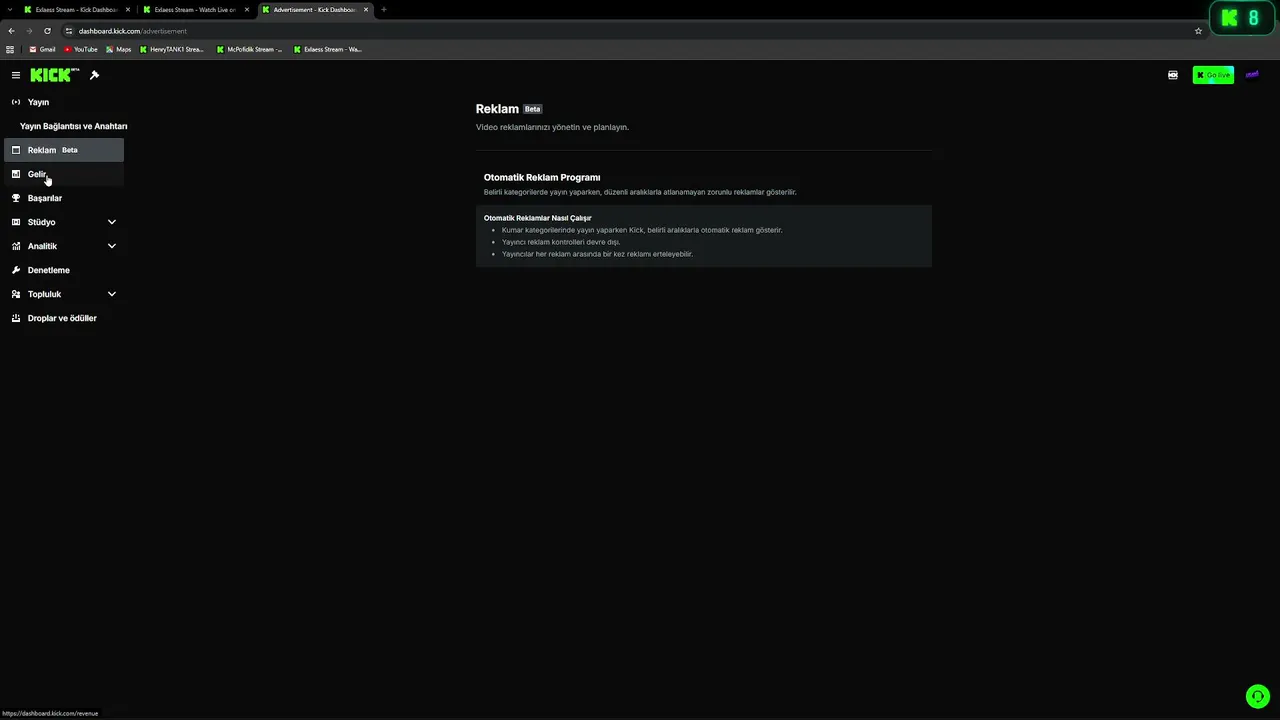1280x720 pixels.
Task: Close the Advertisement Kick Dashboard tab
Action: pyautogui.click(x=366, y=10)
